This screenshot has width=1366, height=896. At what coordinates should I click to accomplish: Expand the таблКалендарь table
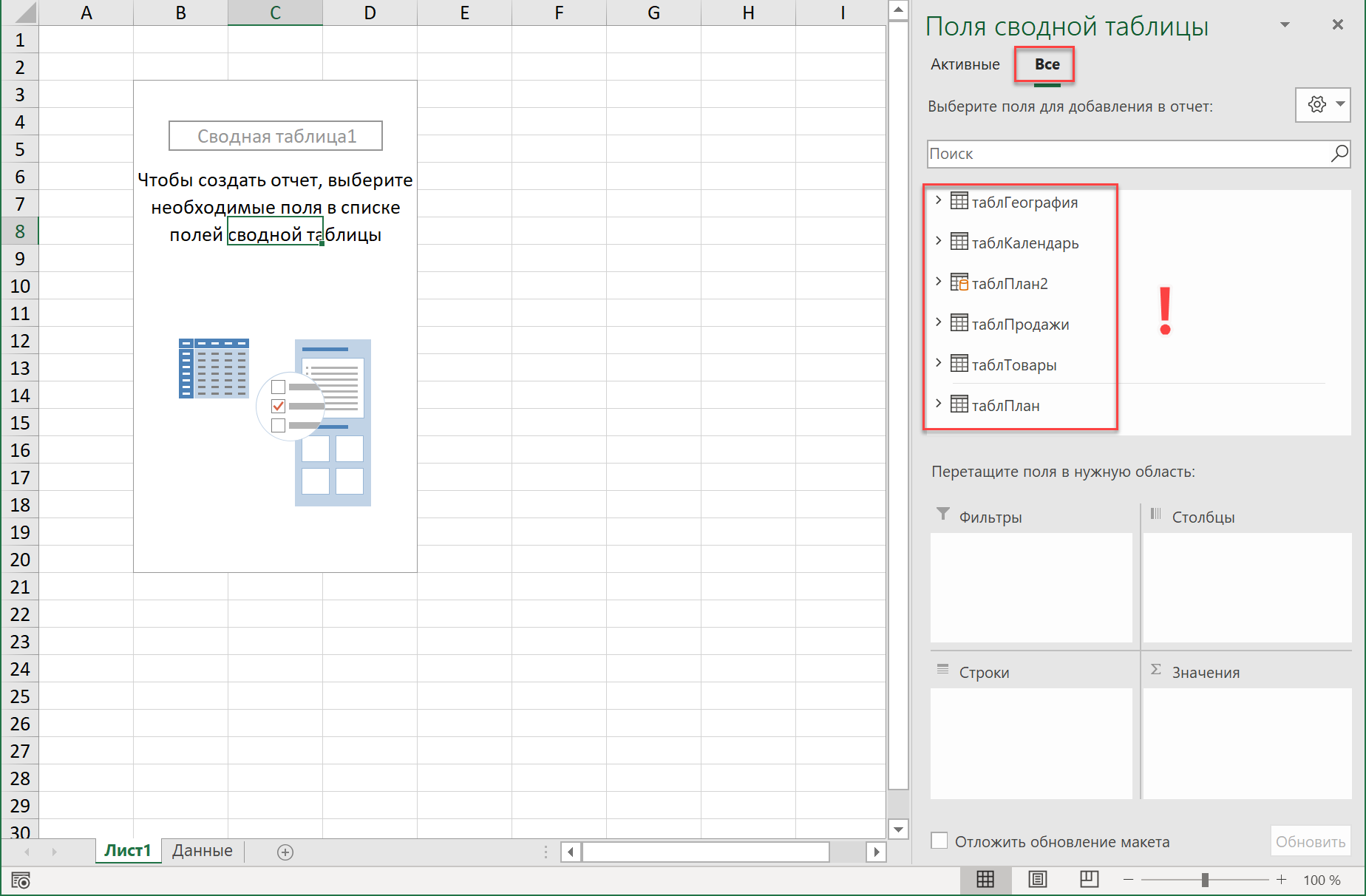pyautogui.click(x=938, y=241)
